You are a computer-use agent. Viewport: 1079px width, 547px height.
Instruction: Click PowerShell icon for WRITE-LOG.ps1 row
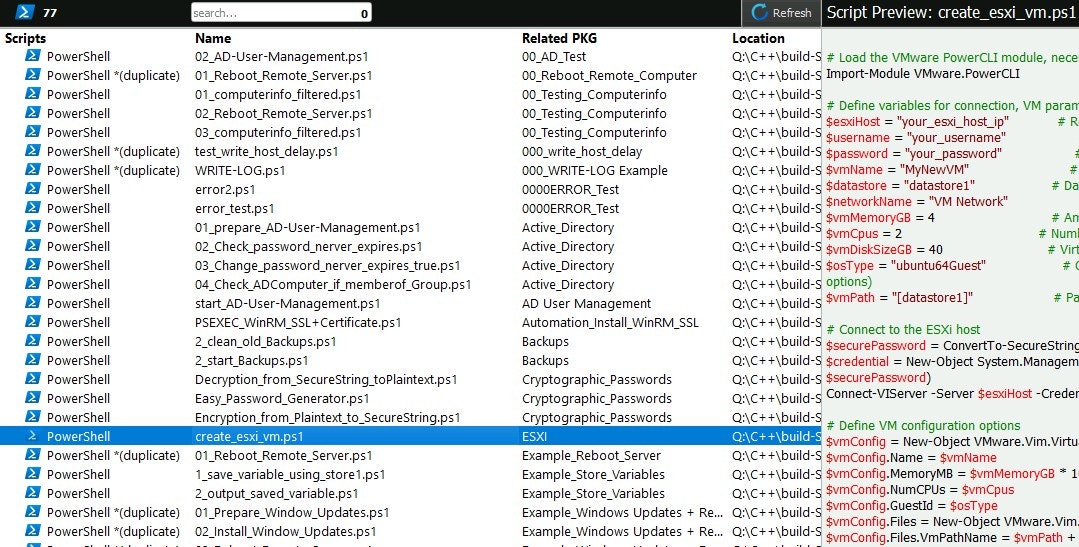tap(32, 169)
